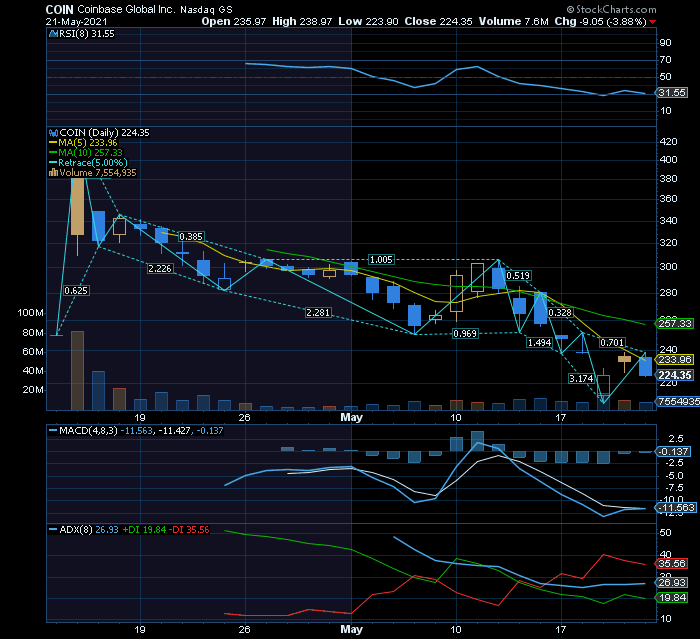700x639 pixels.
Task: Click the 0.519 retracement label
Action: coord(518,276)
